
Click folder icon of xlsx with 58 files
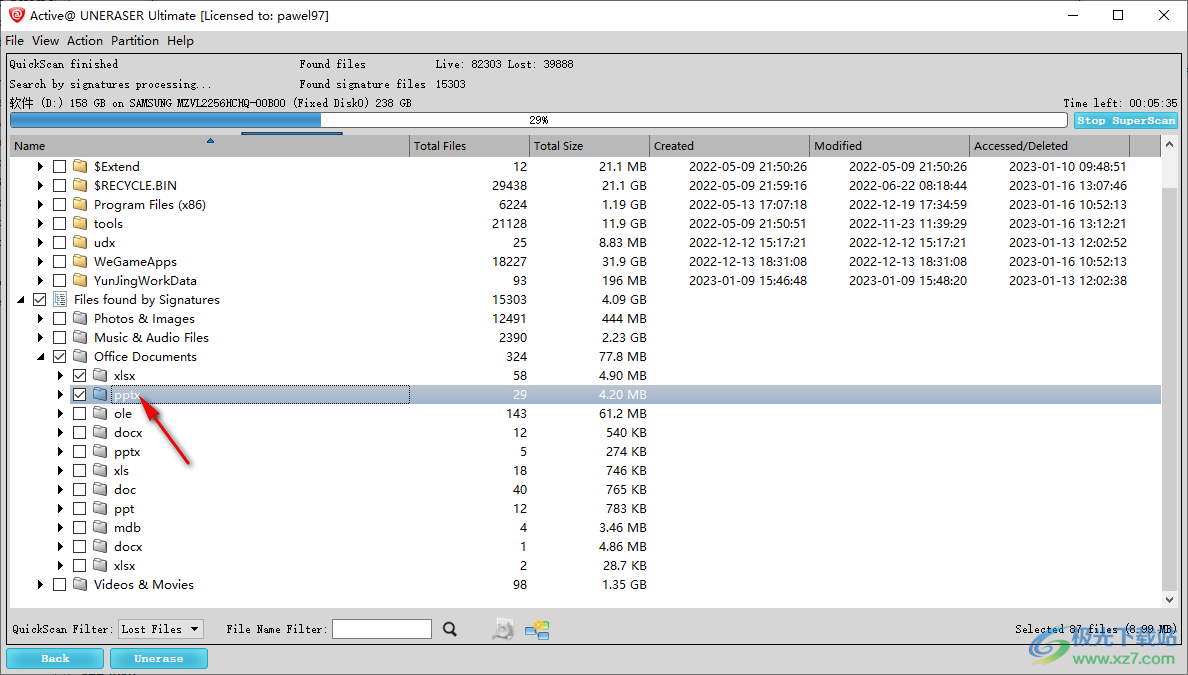100,375
